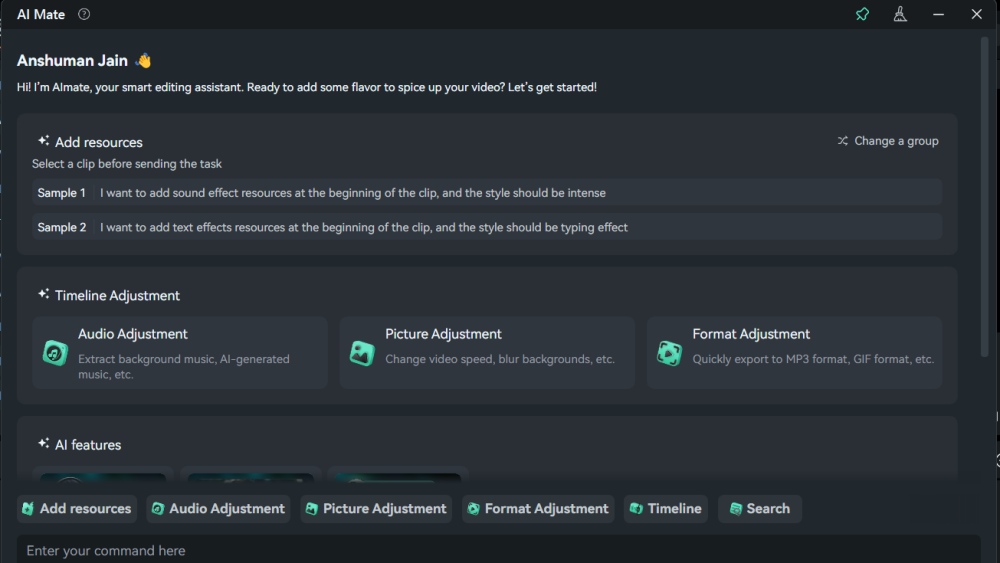This screenshot has width=1000, height=563.
Task: Click the help question mark icon beside AI Mate
Action: 84,14
